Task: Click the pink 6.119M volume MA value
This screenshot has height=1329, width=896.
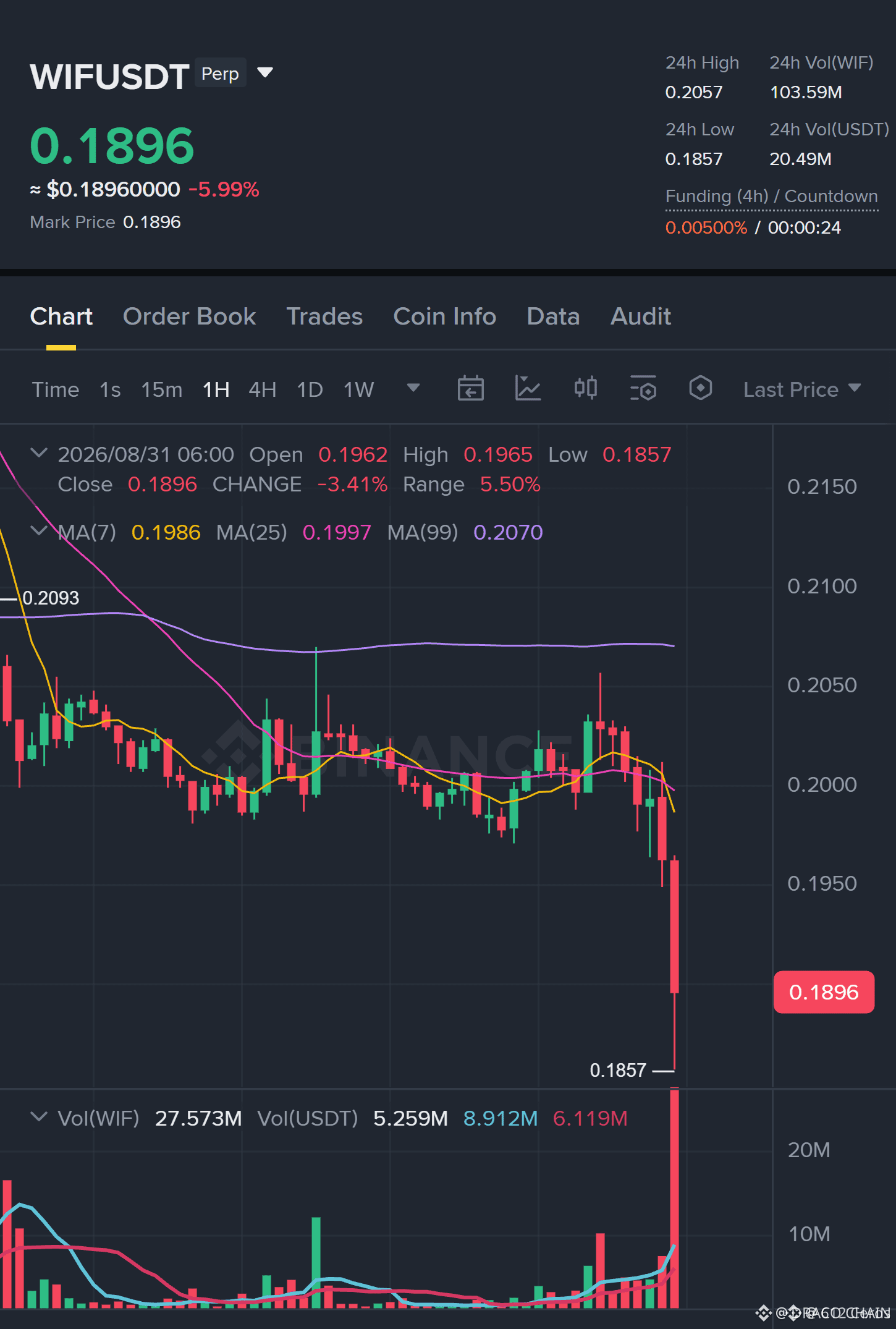Action: click(590, 1118)
